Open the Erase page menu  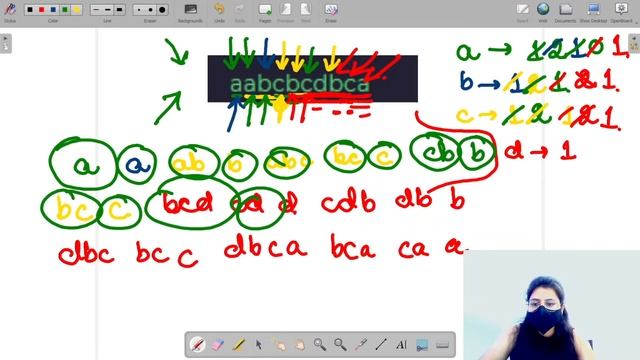(x=331, y=10)
